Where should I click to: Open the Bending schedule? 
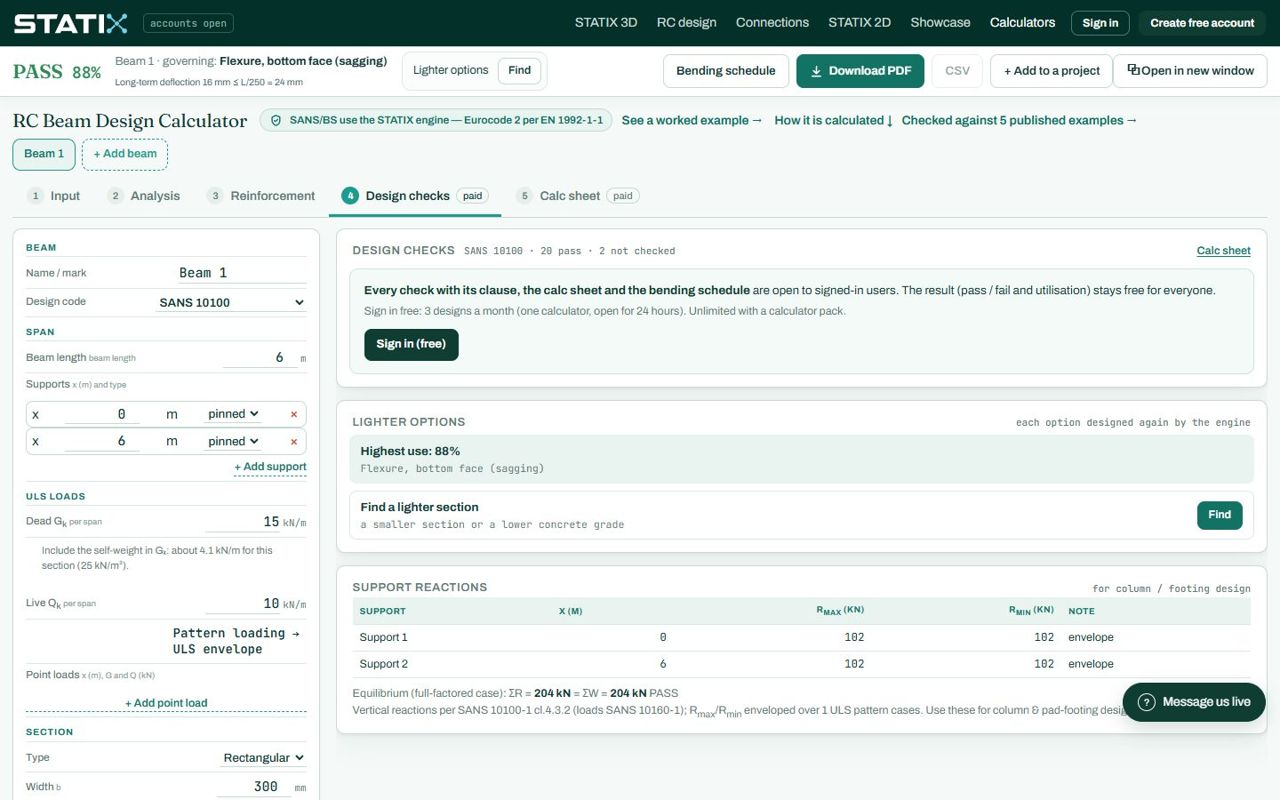tap(726, 71)
